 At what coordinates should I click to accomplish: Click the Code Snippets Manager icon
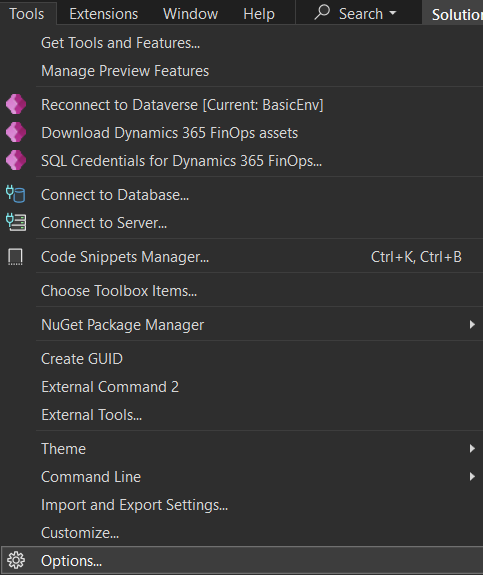pyautogui.click(x=15, y=257)
